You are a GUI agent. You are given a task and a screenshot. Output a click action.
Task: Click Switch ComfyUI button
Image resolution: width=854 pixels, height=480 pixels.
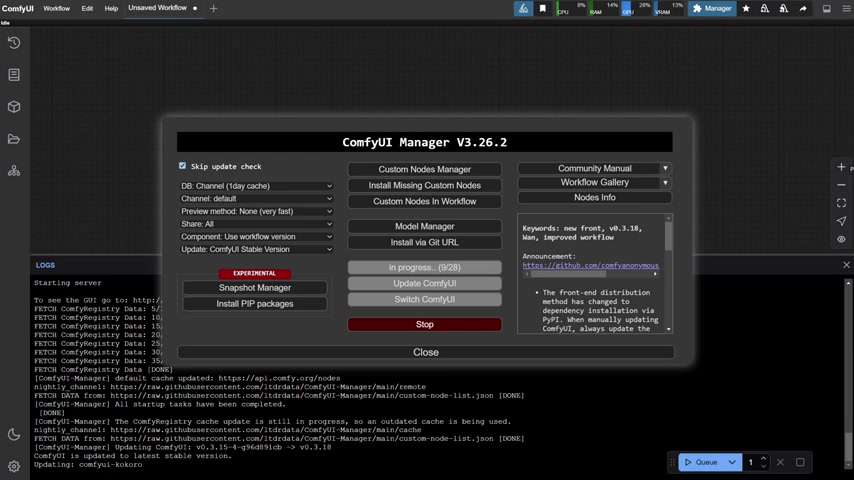425,299
